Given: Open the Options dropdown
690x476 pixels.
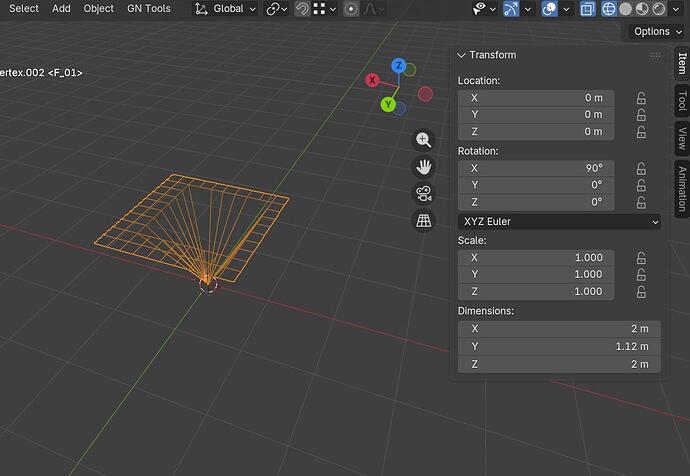Looking at the screenshot, I should tap(657, 32).
